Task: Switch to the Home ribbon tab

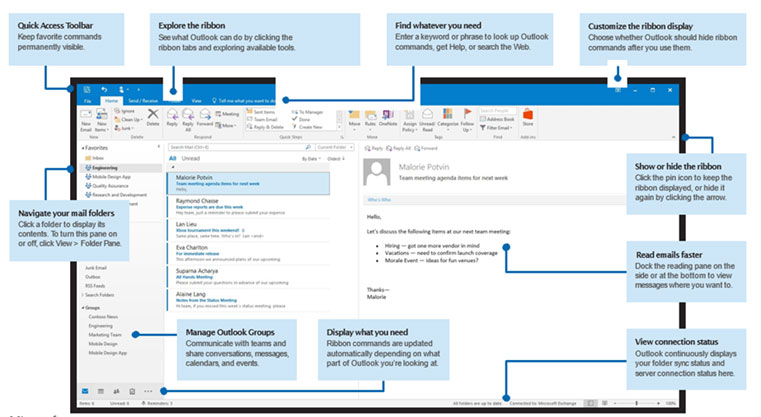Action: coord(112,101)
